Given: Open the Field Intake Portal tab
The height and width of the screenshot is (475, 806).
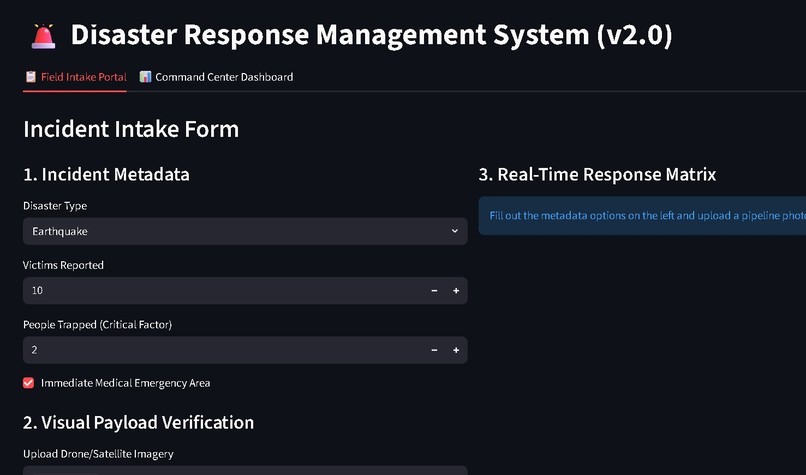Looking at the screenshot, I should coord(75,77).
